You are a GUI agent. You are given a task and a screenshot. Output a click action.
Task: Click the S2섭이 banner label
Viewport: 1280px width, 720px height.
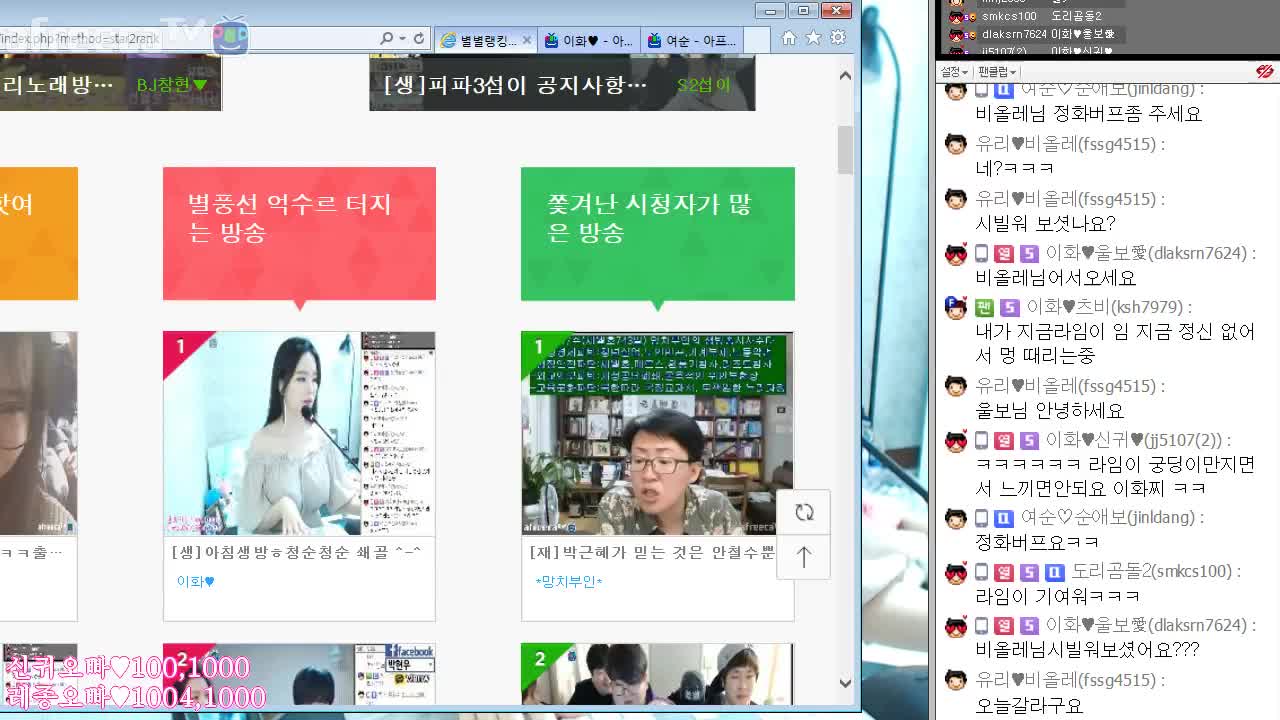pyautogui.click(x=704, y=85)
